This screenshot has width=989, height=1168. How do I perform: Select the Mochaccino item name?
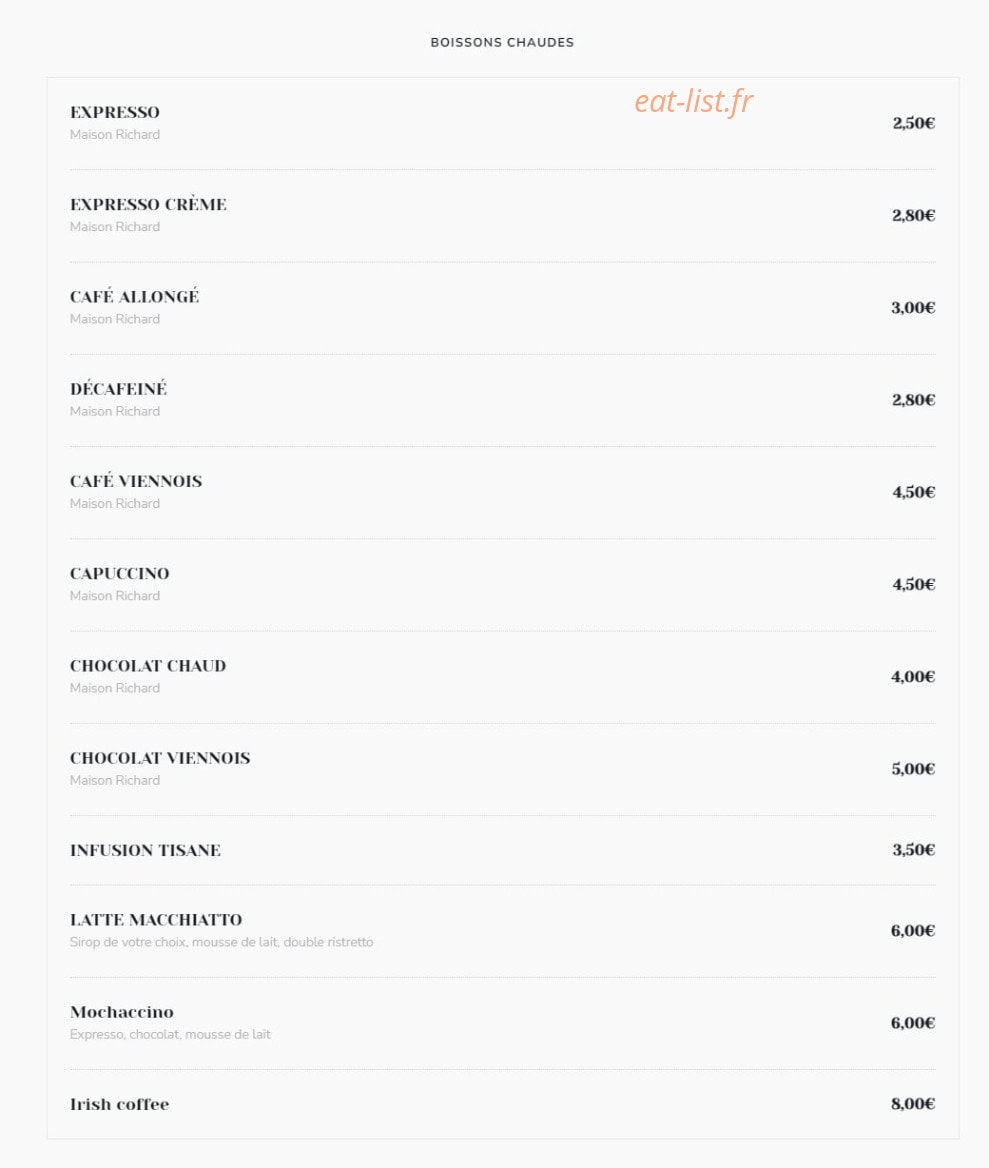[122, 1012]
